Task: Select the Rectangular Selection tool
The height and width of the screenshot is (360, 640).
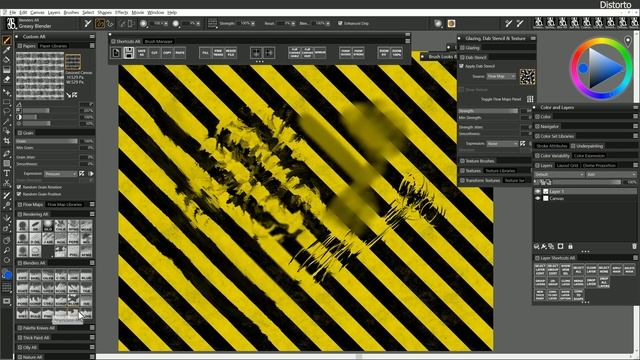Action: [x=7, y=102]
